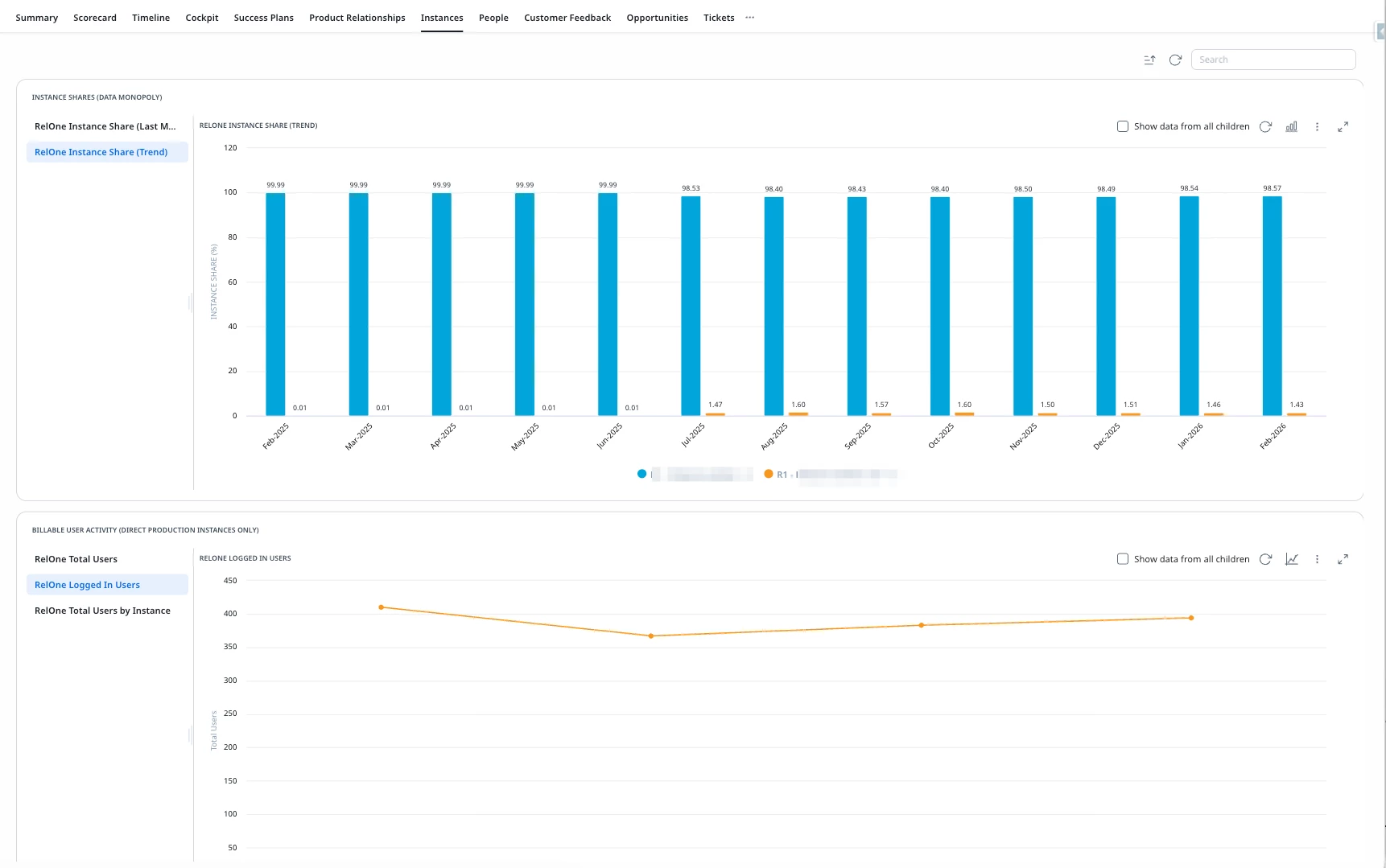Select the Product Relationships tab
1386x868 pixels.
(x=357, y=18)
